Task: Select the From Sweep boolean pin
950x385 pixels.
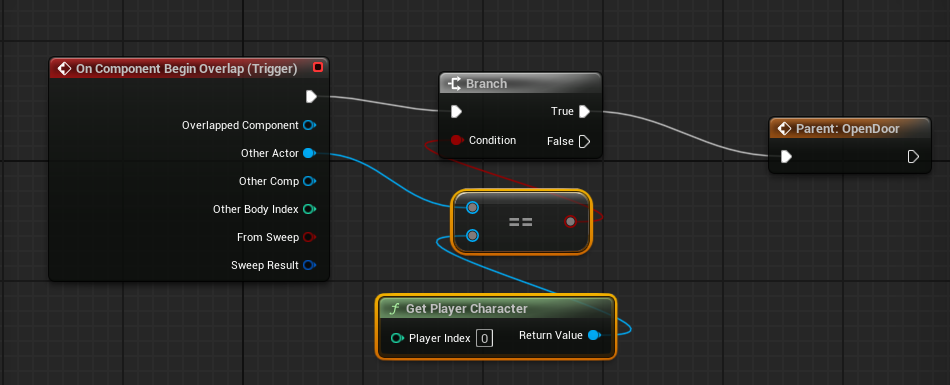Action: click(309, 237)
